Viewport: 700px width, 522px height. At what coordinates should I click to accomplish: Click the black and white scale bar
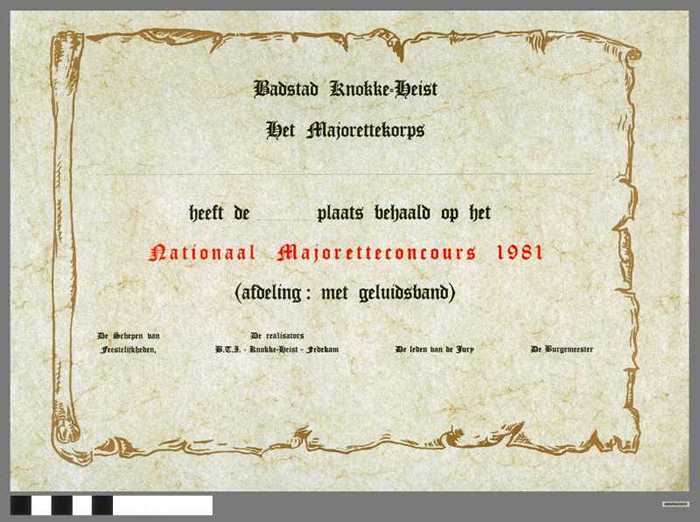[x=112, y=505]
